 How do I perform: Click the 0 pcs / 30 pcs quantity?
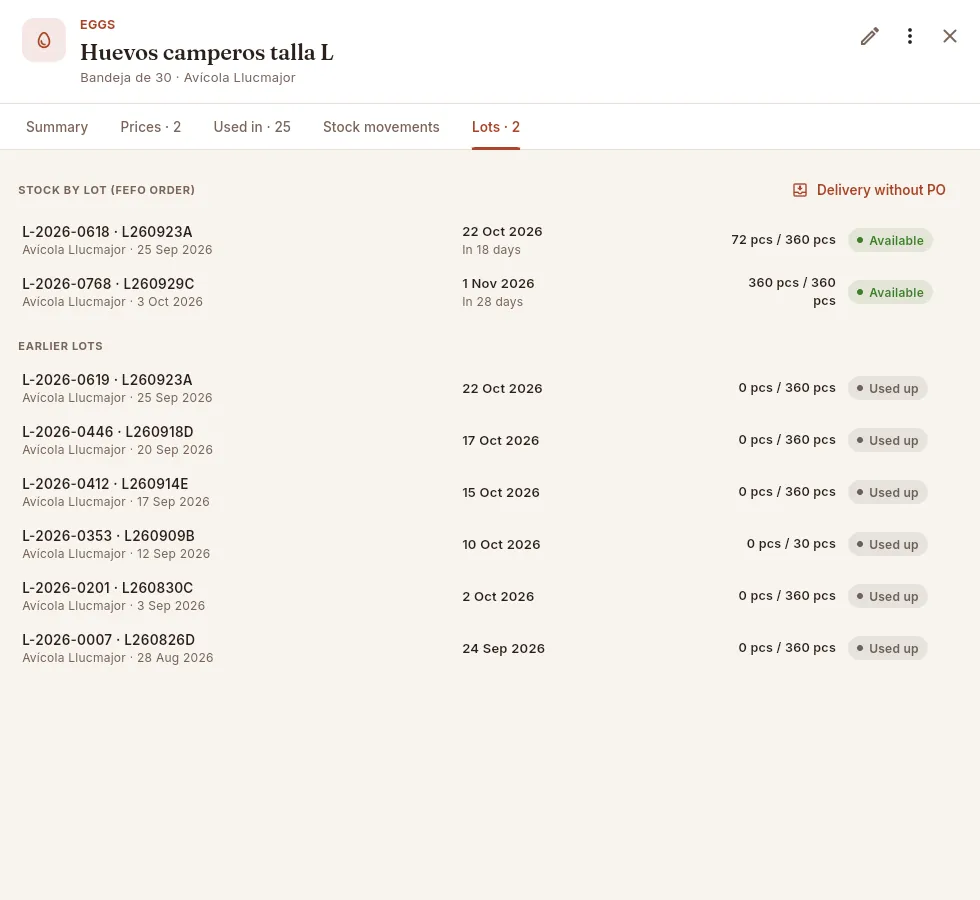coord(791,543)
